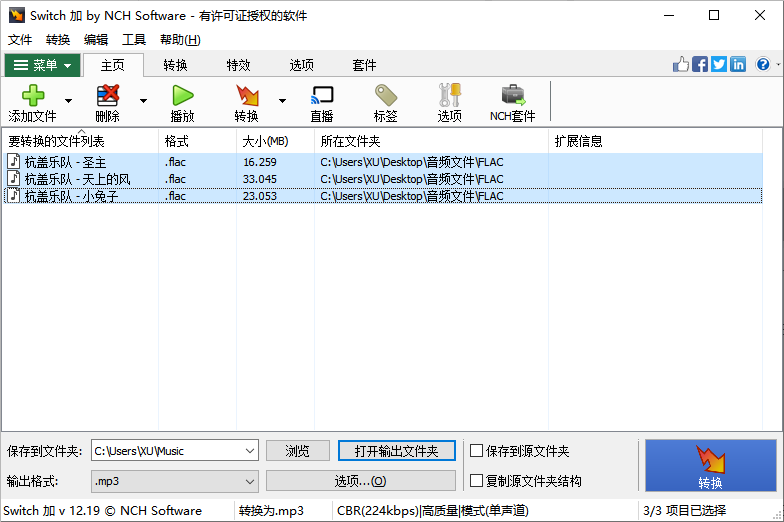Click the 删除 toolbar icon
784x522 pixels.
pos(108,95)
